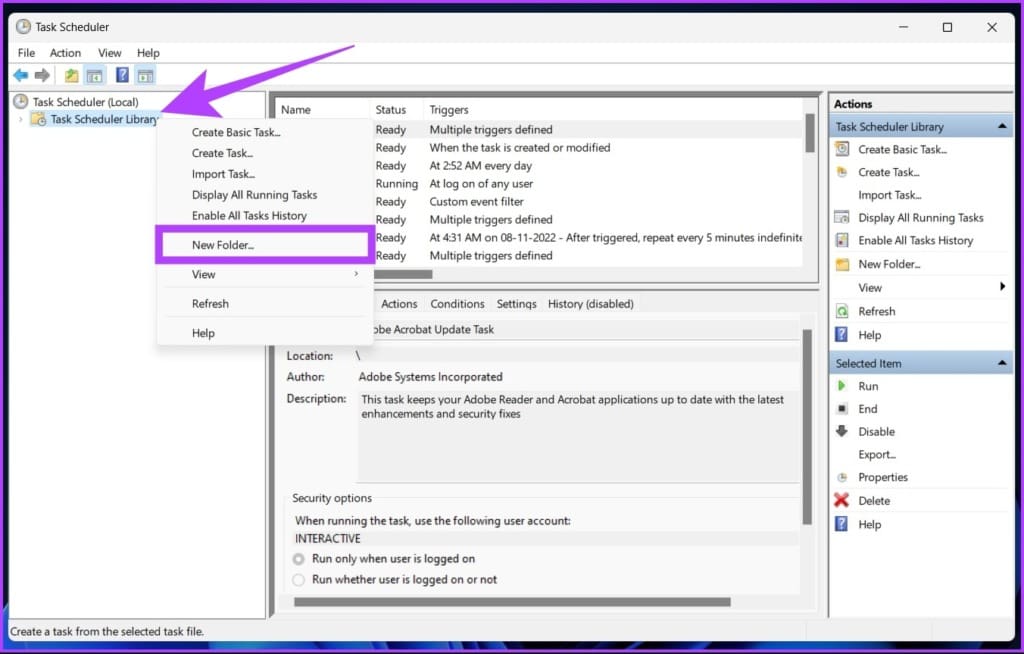Click the Up one level folder toolbar icon
The image size is (1024, 654).
[x=71, y=76]
